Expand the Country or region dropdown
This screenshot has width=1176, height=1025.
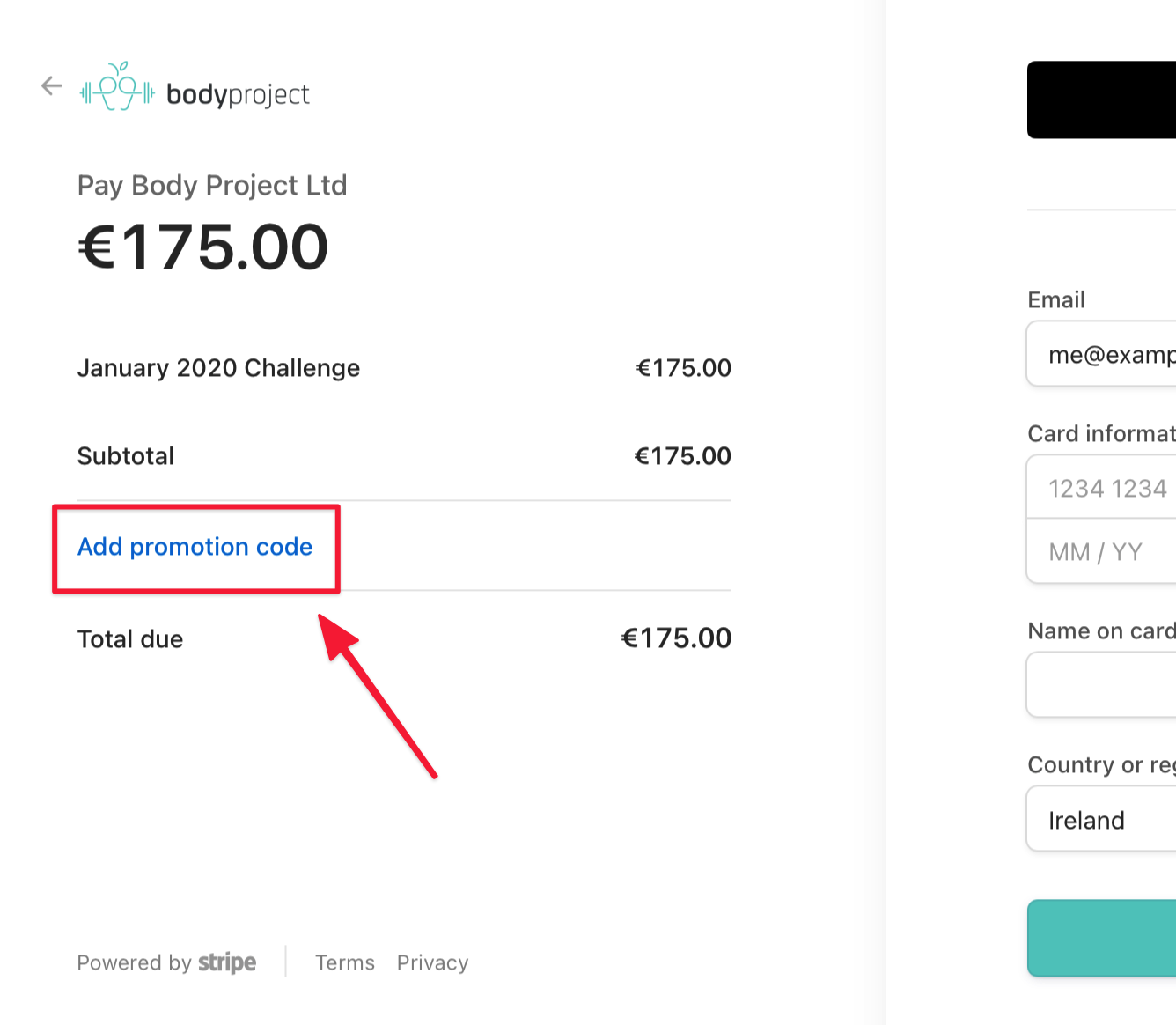pos(1101,819)
